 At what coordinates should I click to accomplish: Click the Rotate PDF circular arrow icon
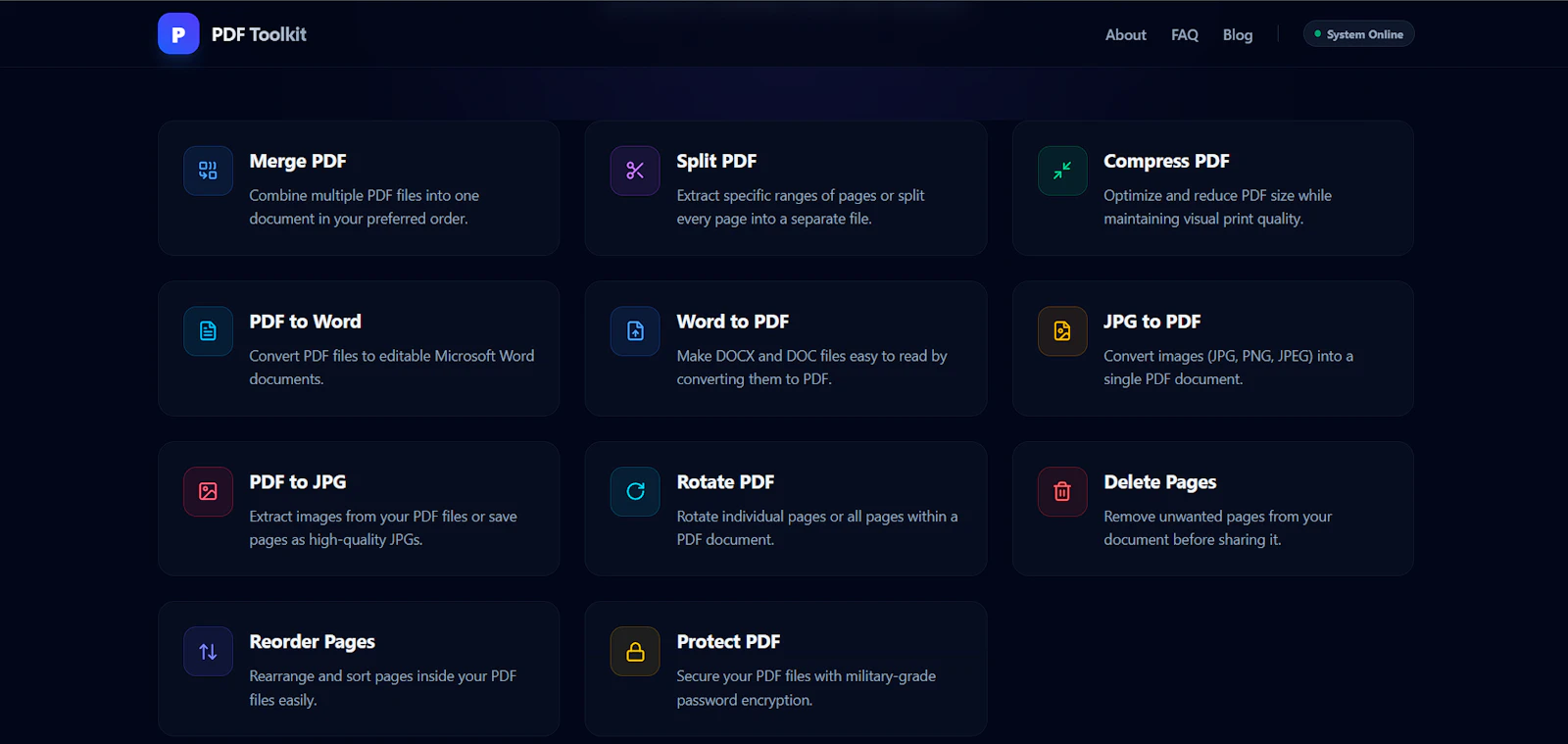pyautogui.click(x=635, y=491)
